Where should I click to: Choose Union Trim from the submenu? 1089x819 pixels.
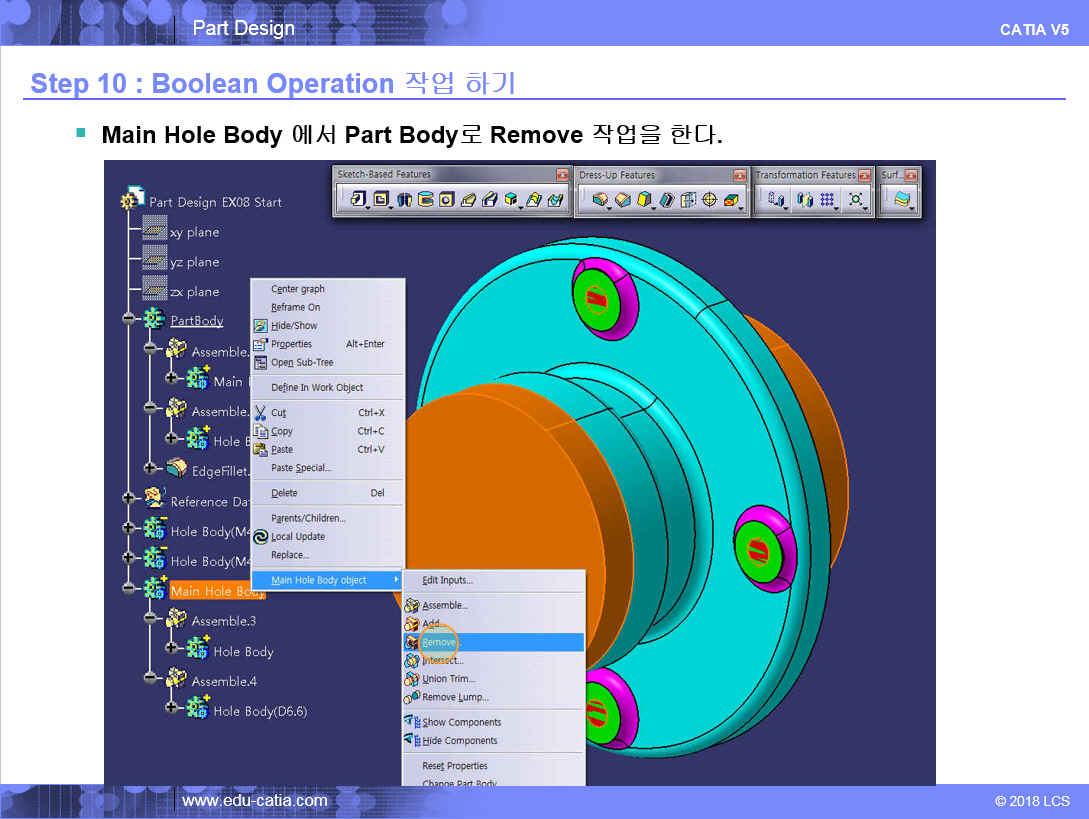click(x=448, y=679)
